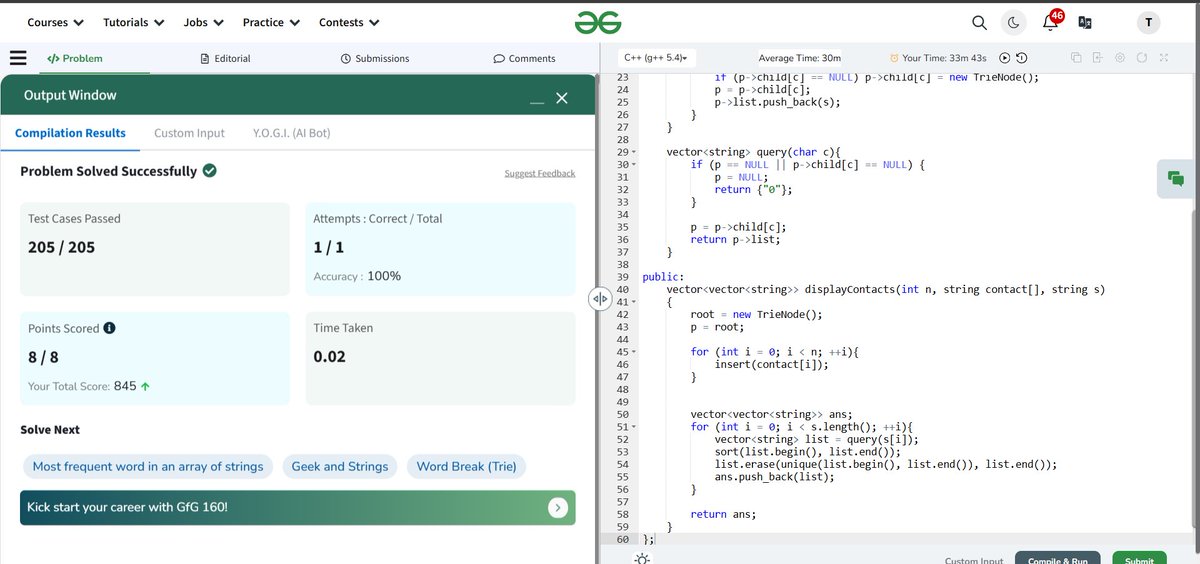Reset the timer history icon
The height and width of the screenshot is (564, 1200).
(x=1021, y=58)
